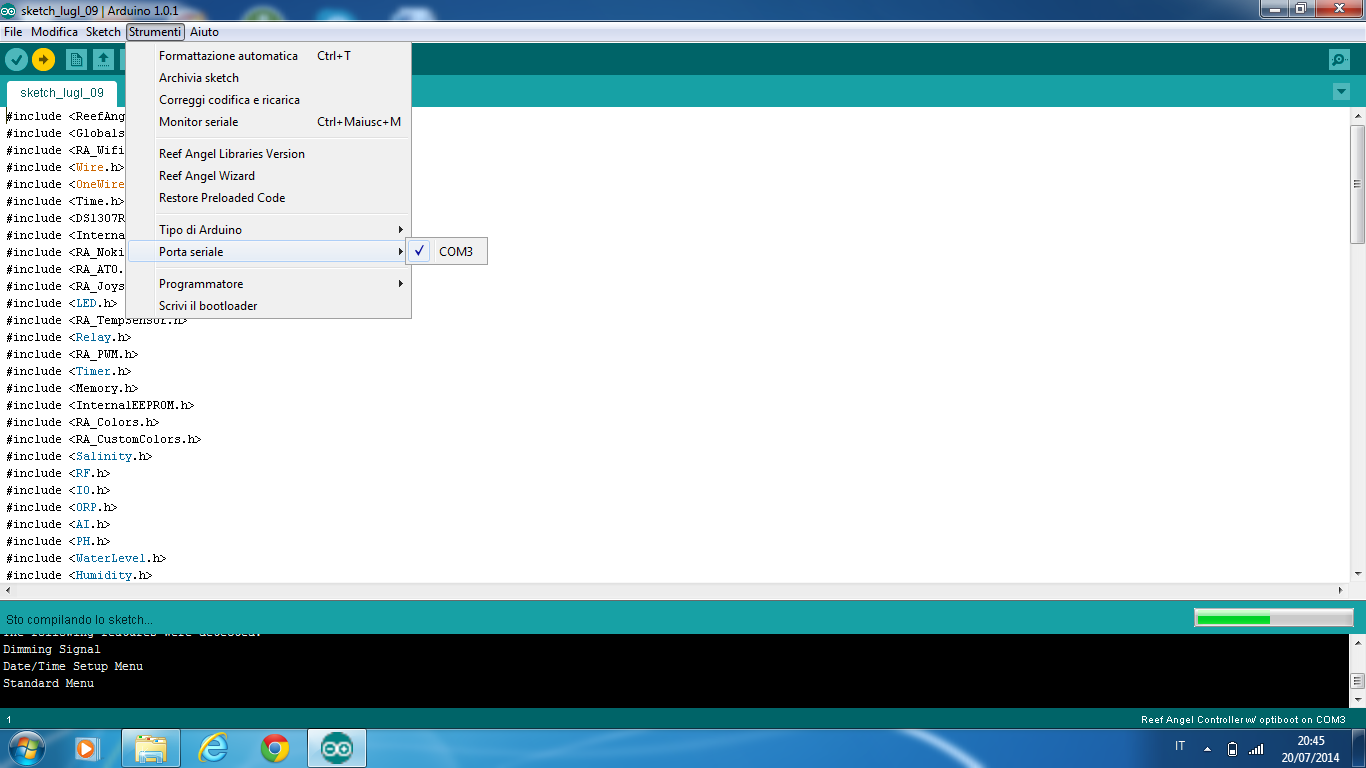The height and width of the screenshot is (768, 1366).
Task: Click 'Date/Time Setup Menu' console line
Action: pos(73,666)
